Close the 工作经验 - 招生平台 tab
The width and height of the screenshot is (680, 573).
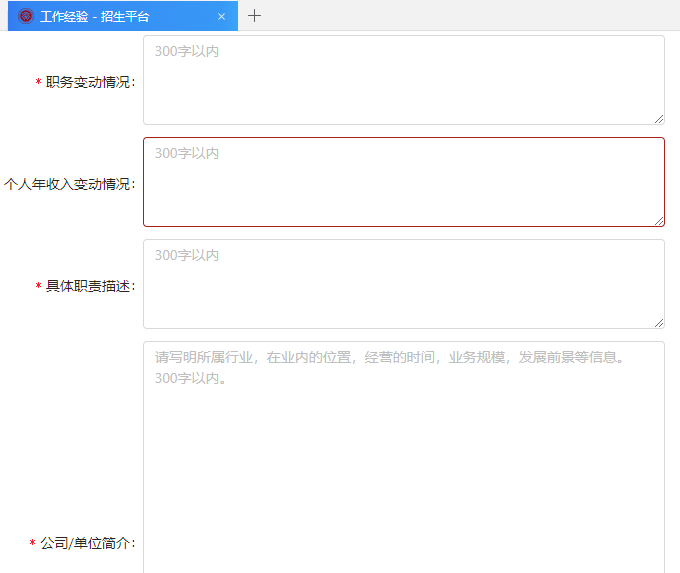tap(221, 16)
